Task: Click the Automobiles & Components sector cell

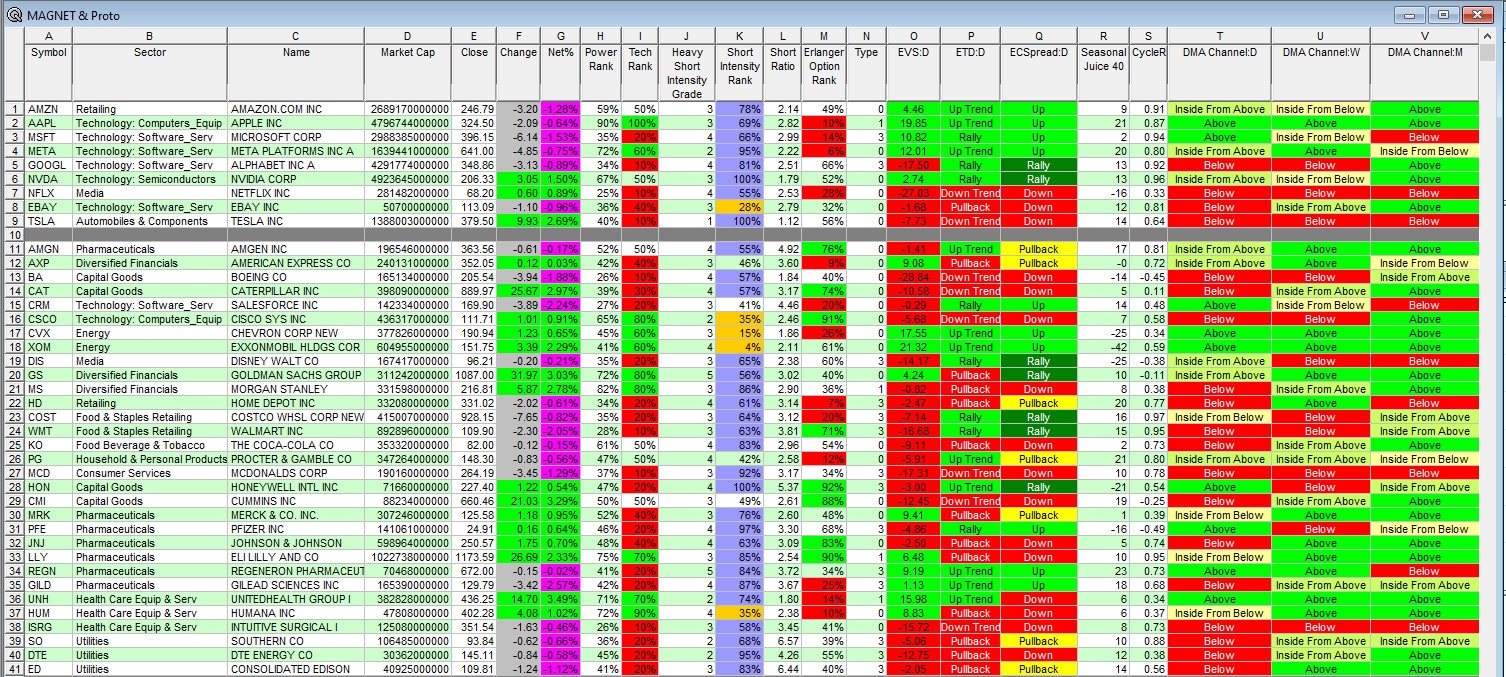Action: pos(150,221)
